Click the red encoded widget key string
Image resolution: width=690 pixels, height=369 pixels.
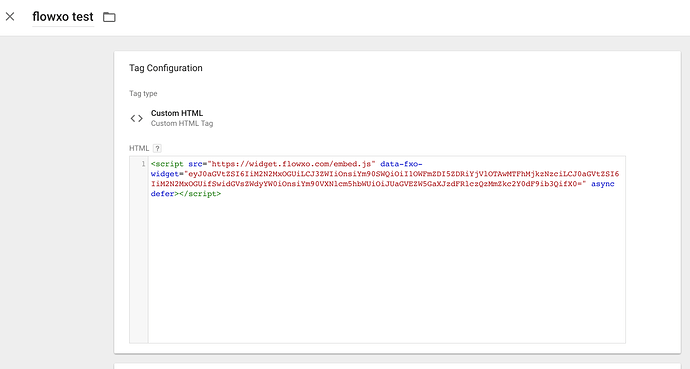tap(385, 179)
